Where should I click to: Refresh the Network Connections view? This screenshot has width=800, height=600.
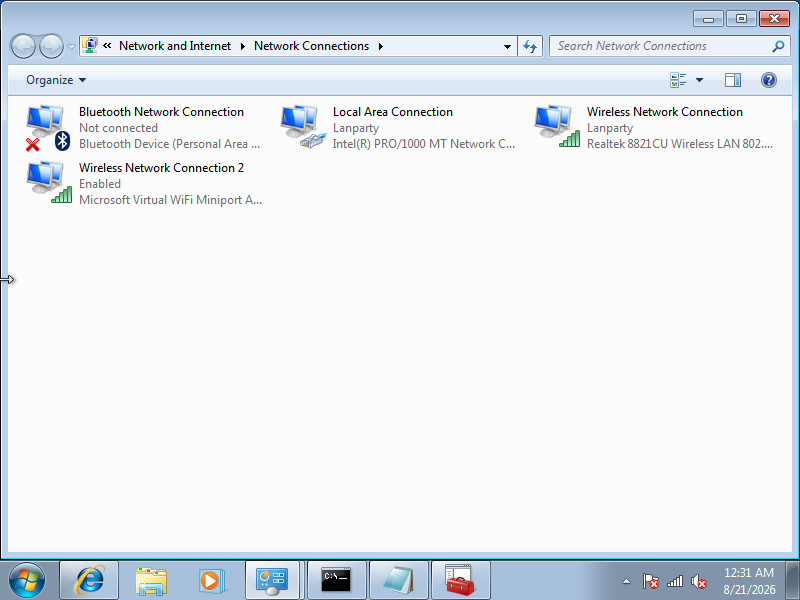pos(530,46)
